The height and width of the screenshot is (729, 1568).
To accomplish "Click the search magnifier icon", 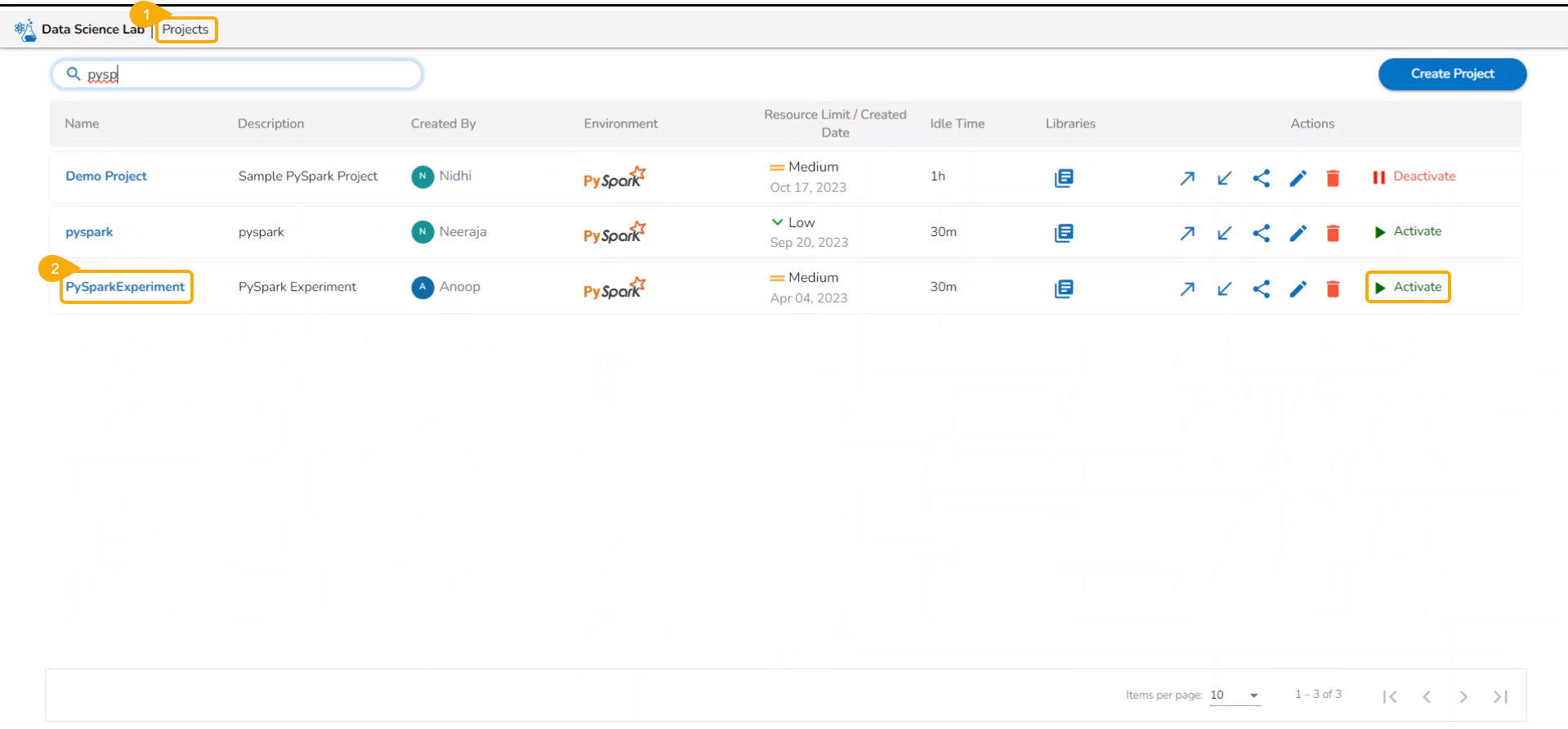I will (74, 74).
